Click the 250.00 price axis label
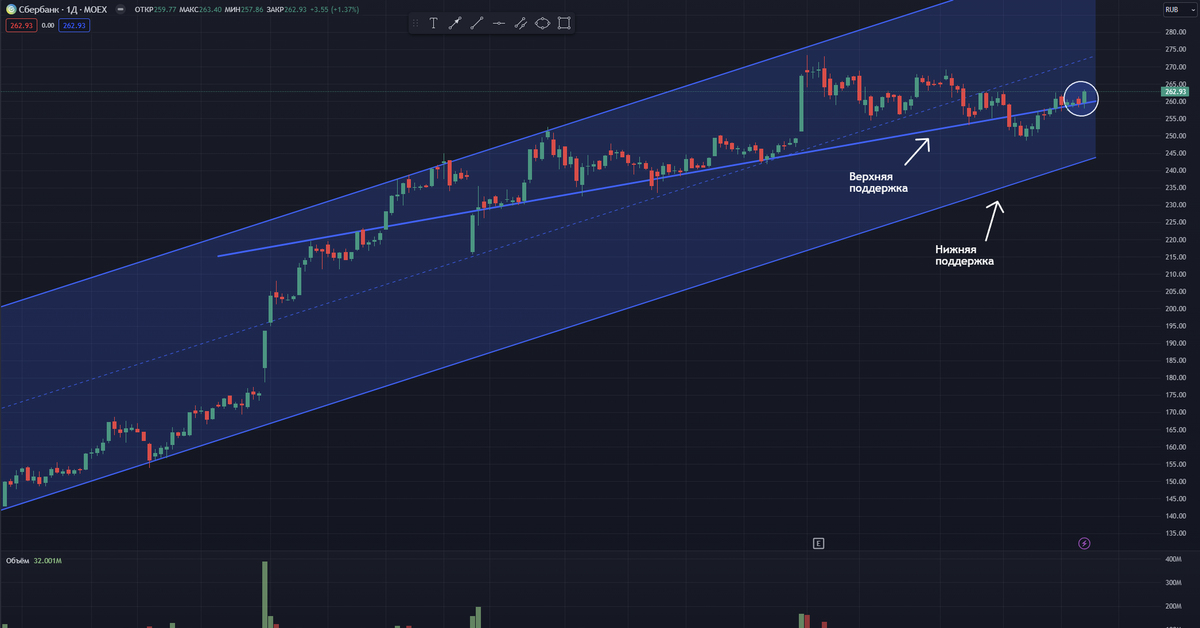This screenshot has height=628, width=1200. click(1174, 136)
